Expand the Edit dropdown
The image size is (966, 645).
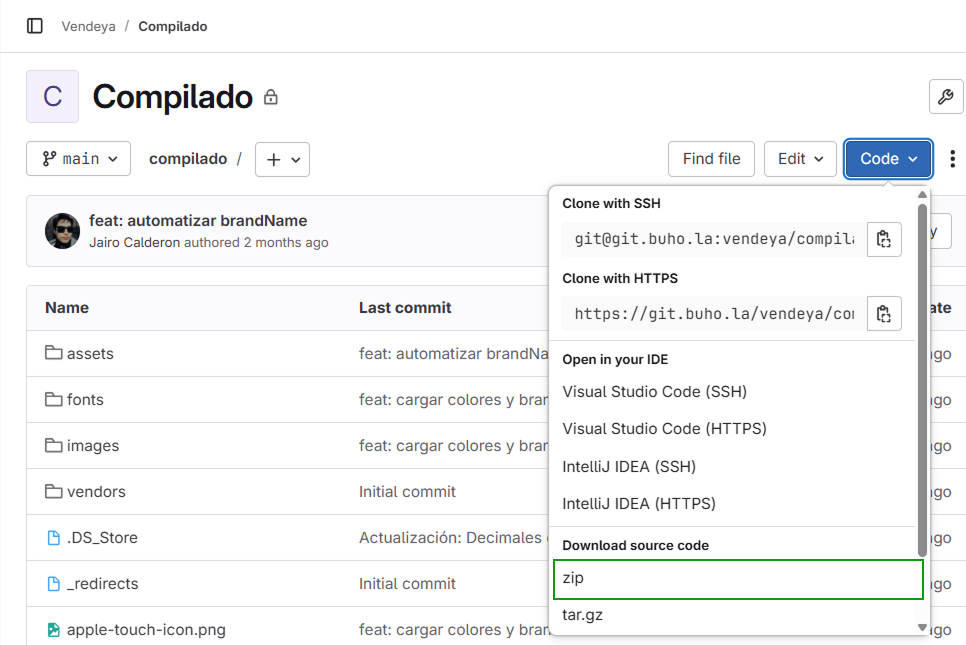[x=800, y=159]
